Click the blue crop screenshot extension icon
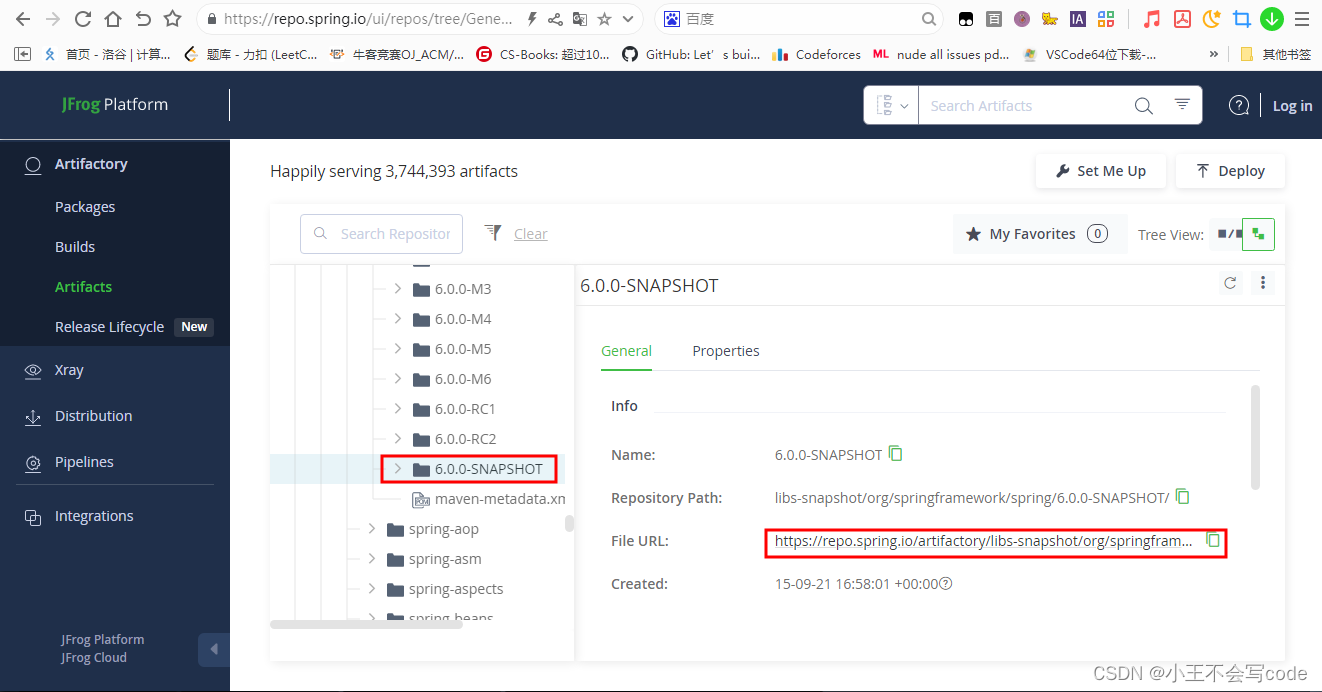This screenshot has height=692, width=1322. pos(1242,19)
